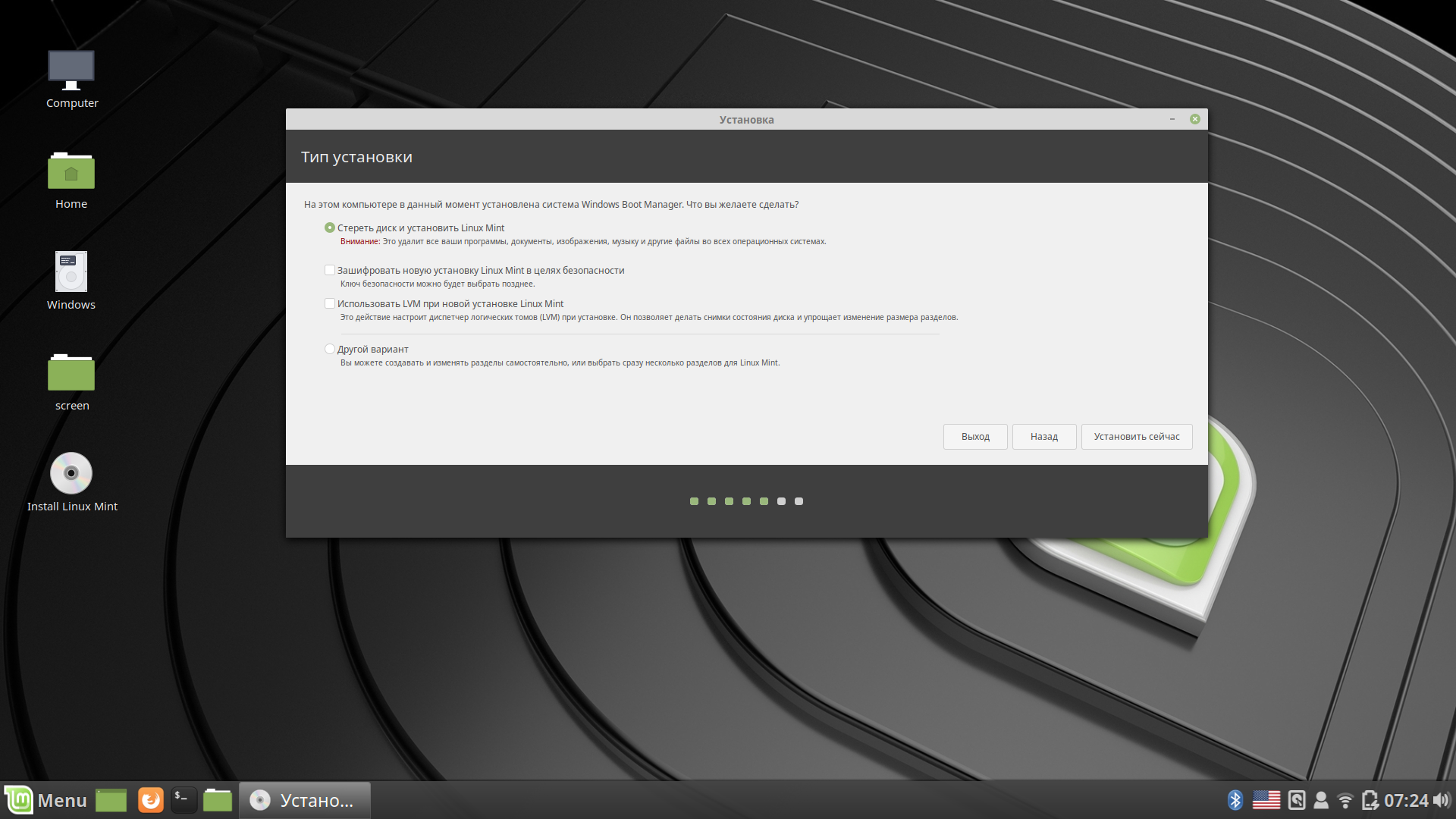Open the update manager tray icon
Image resolution: width=1456 pixels, height=819 pixels.
coord(1297,800)
